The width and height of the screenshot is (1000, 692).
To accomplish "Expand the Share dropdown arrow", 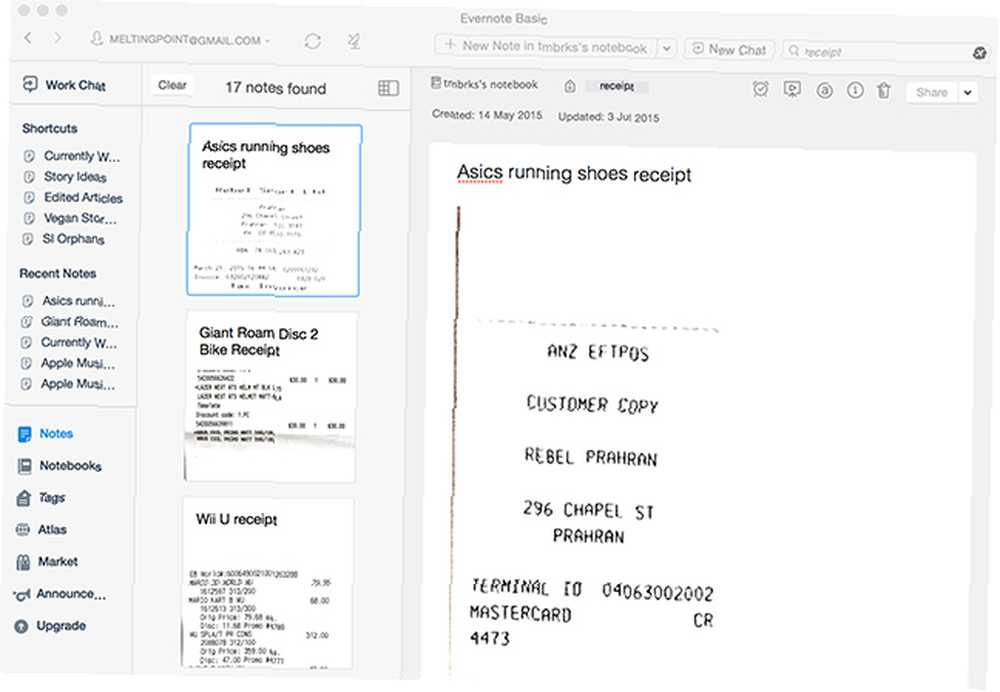I will 967,93.
